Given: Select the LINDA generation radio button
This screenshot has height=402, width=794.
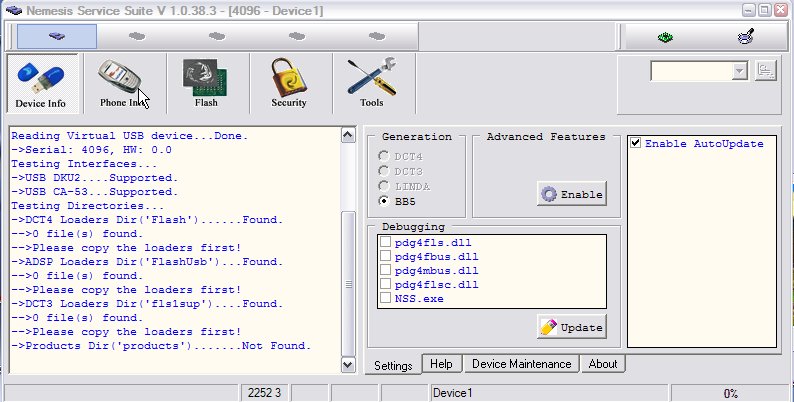Looking at the screenshot, I should coord(384,186).
